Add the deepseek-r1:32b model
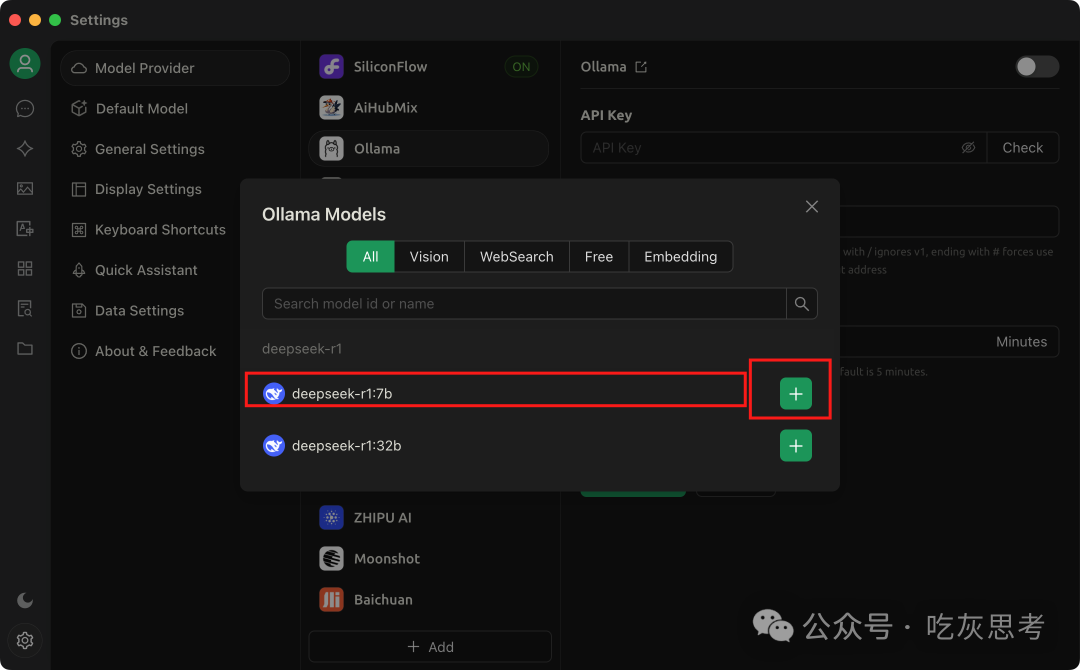 (796, 446)
